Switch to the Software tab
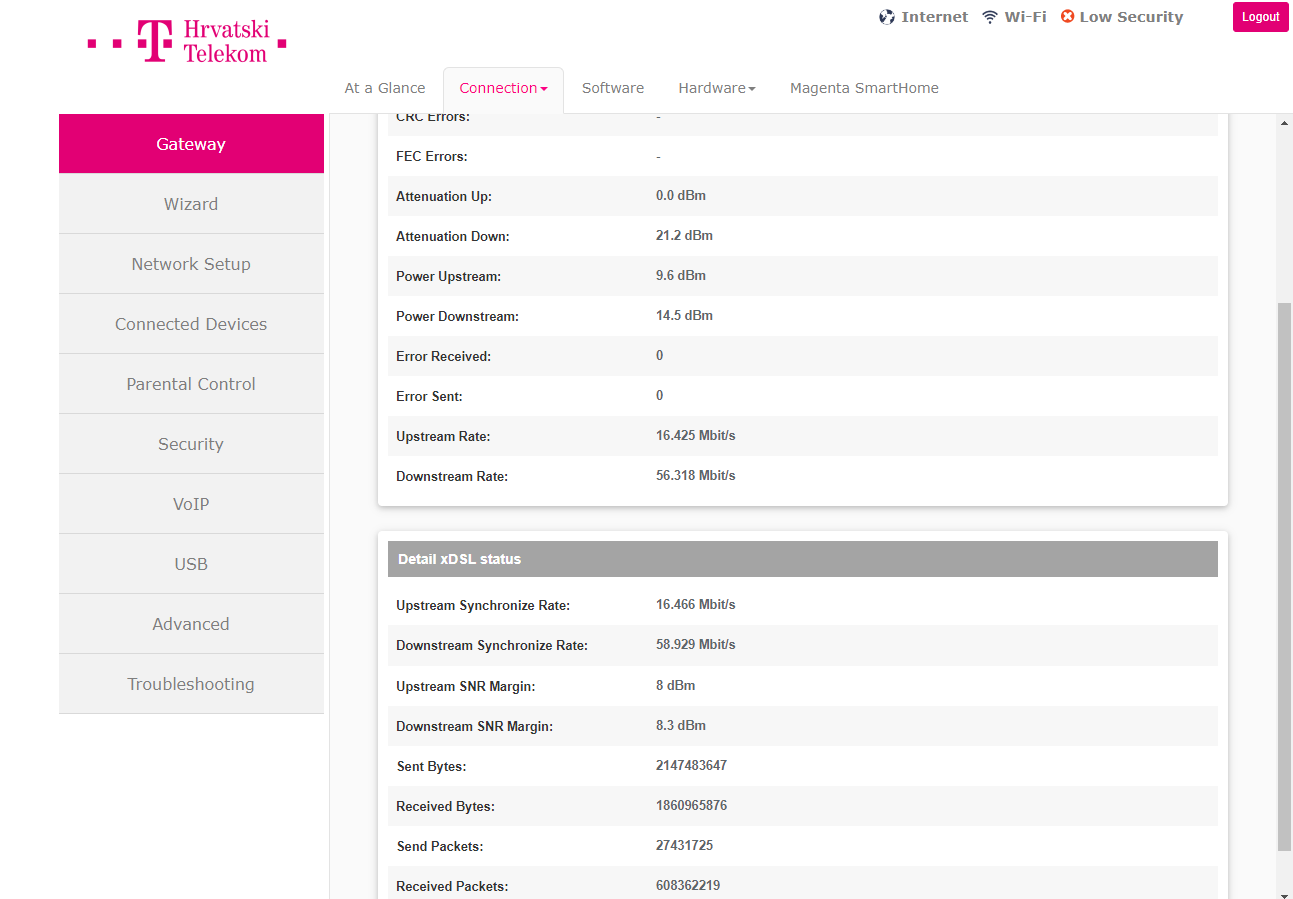1293x899 pixels. [613, 88]
